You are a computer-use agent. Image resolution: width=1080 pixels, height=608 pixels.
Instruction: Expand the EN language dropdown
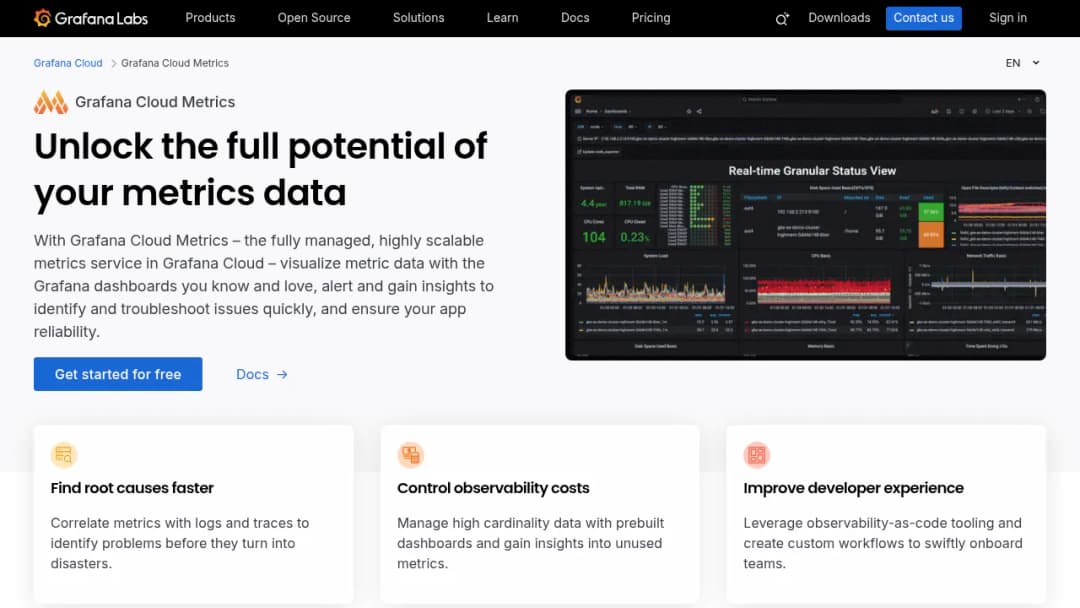[x=1022, y=63]
